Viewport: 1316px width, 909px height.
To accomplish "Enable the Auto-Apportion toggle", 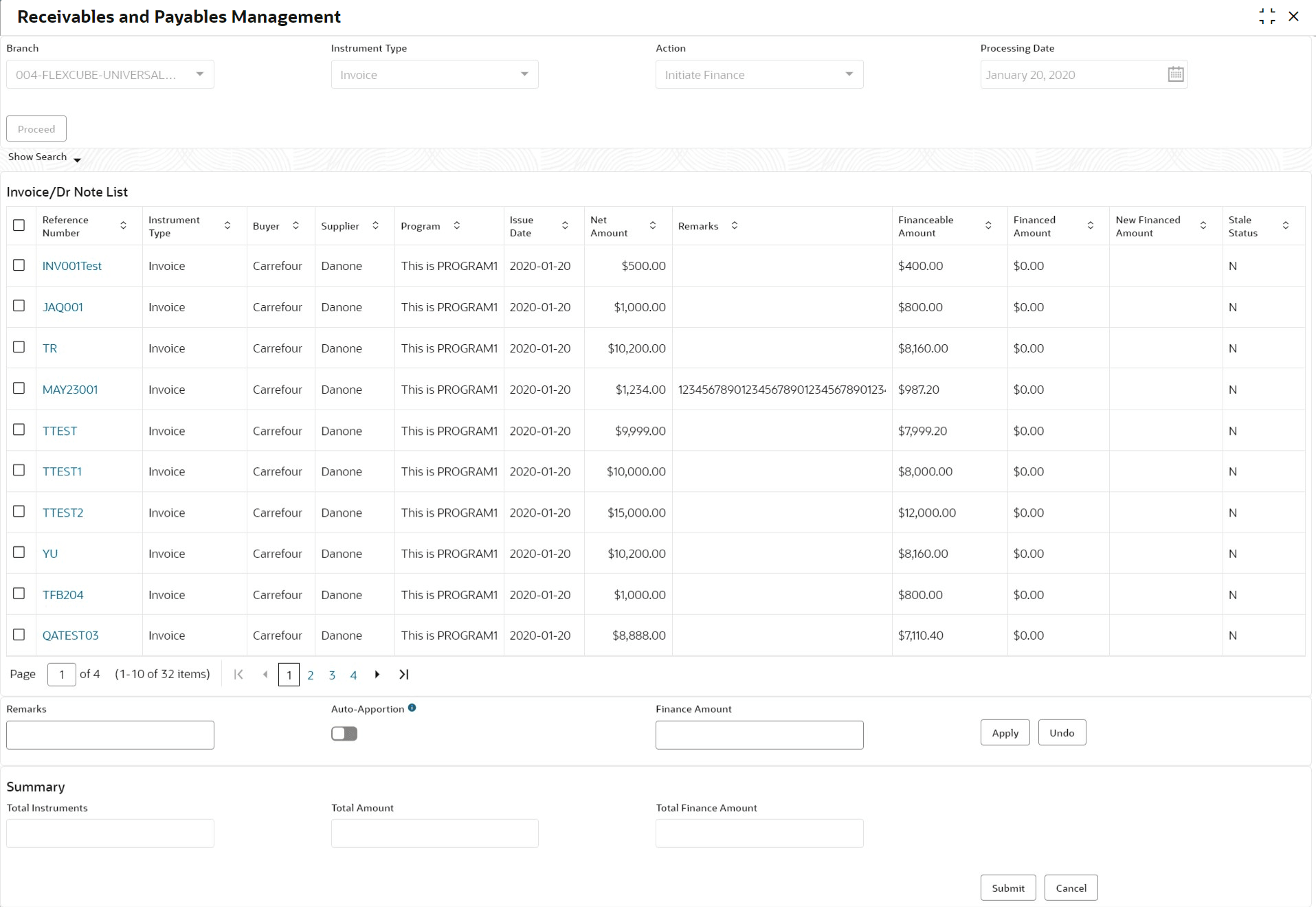I will click(x=344, y=734).
